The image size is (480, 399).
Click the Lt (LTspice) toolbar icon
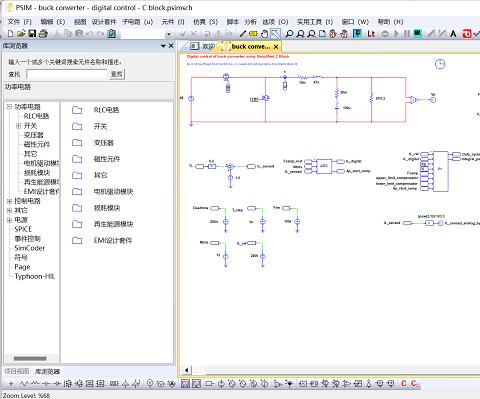coord(371,34)
